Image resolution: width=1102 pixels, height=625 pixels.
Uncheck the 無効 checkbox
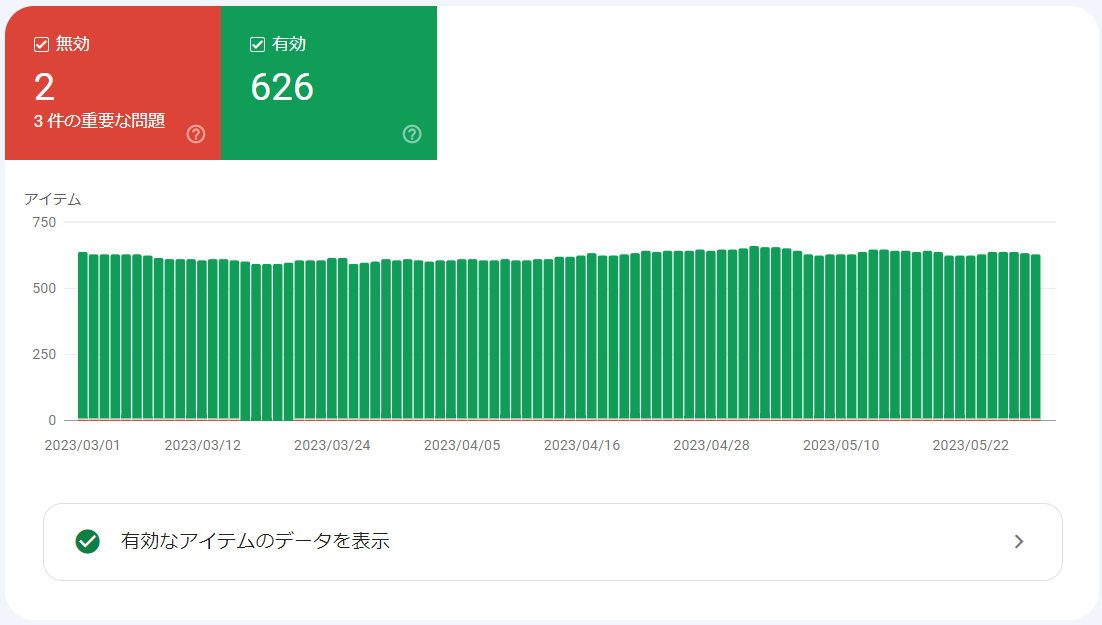[x=42, y=44]
